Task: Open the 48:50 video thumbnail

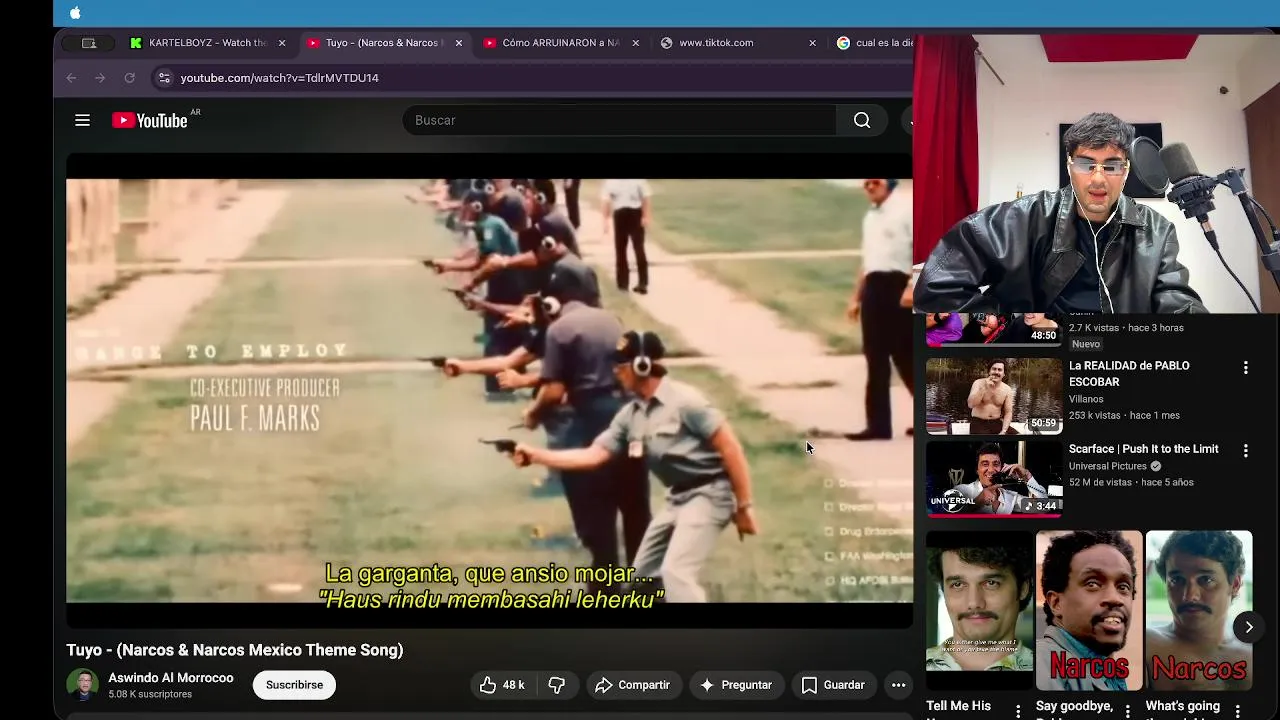Action: 994,329
